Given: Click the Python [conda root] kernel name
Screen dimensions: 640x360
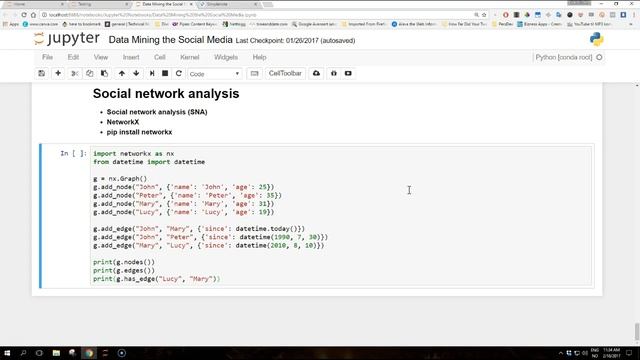Looking at the screenshot, I should 564,57.
